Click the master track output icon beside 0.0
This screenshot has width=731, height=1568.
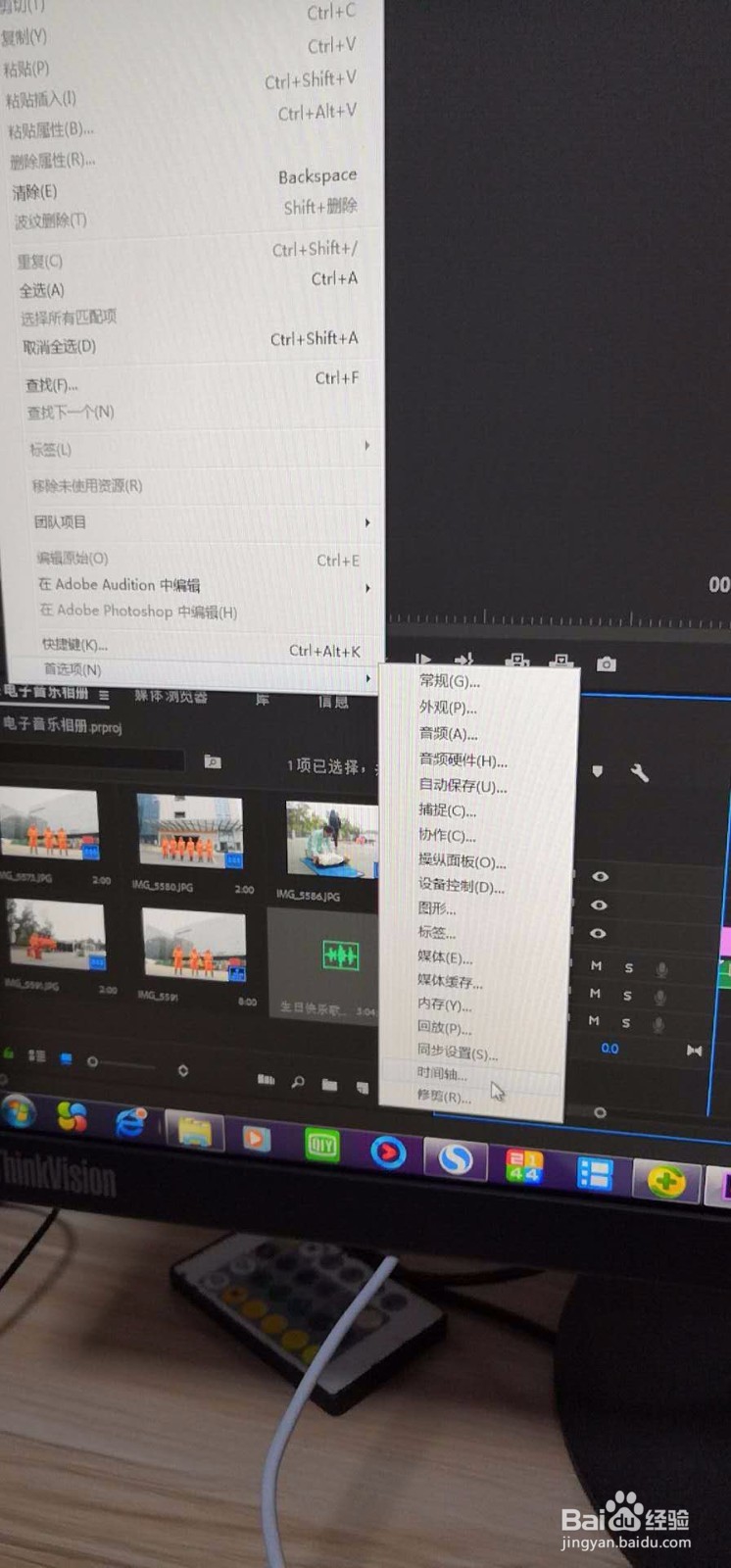[x=694, y=1051]
